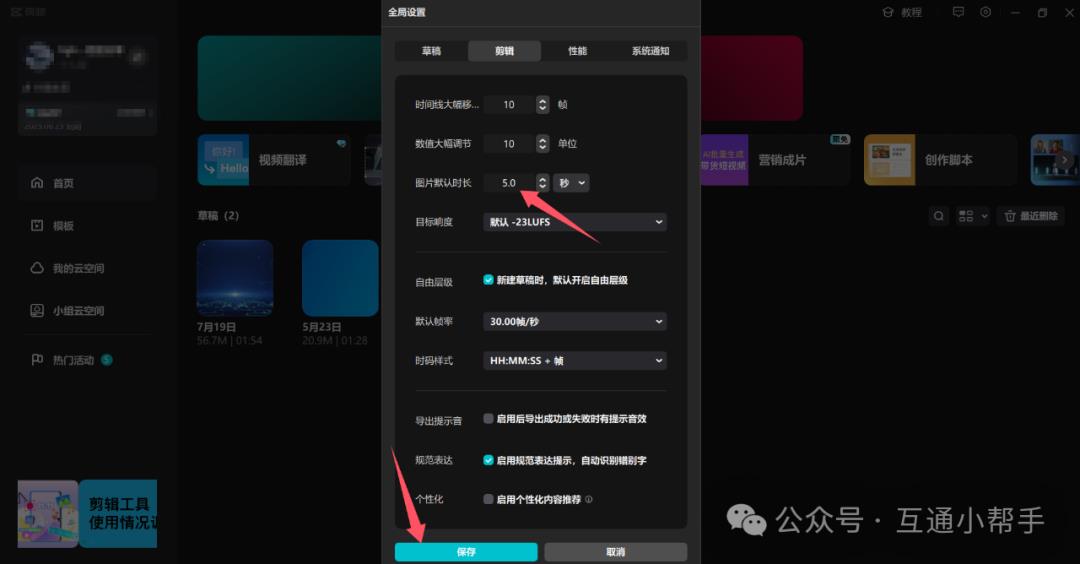Screen dimensions: 1080x564
Task: Toggle 新建草稿时,默认开启自由层级 checkbox
Action: point(488,280)
